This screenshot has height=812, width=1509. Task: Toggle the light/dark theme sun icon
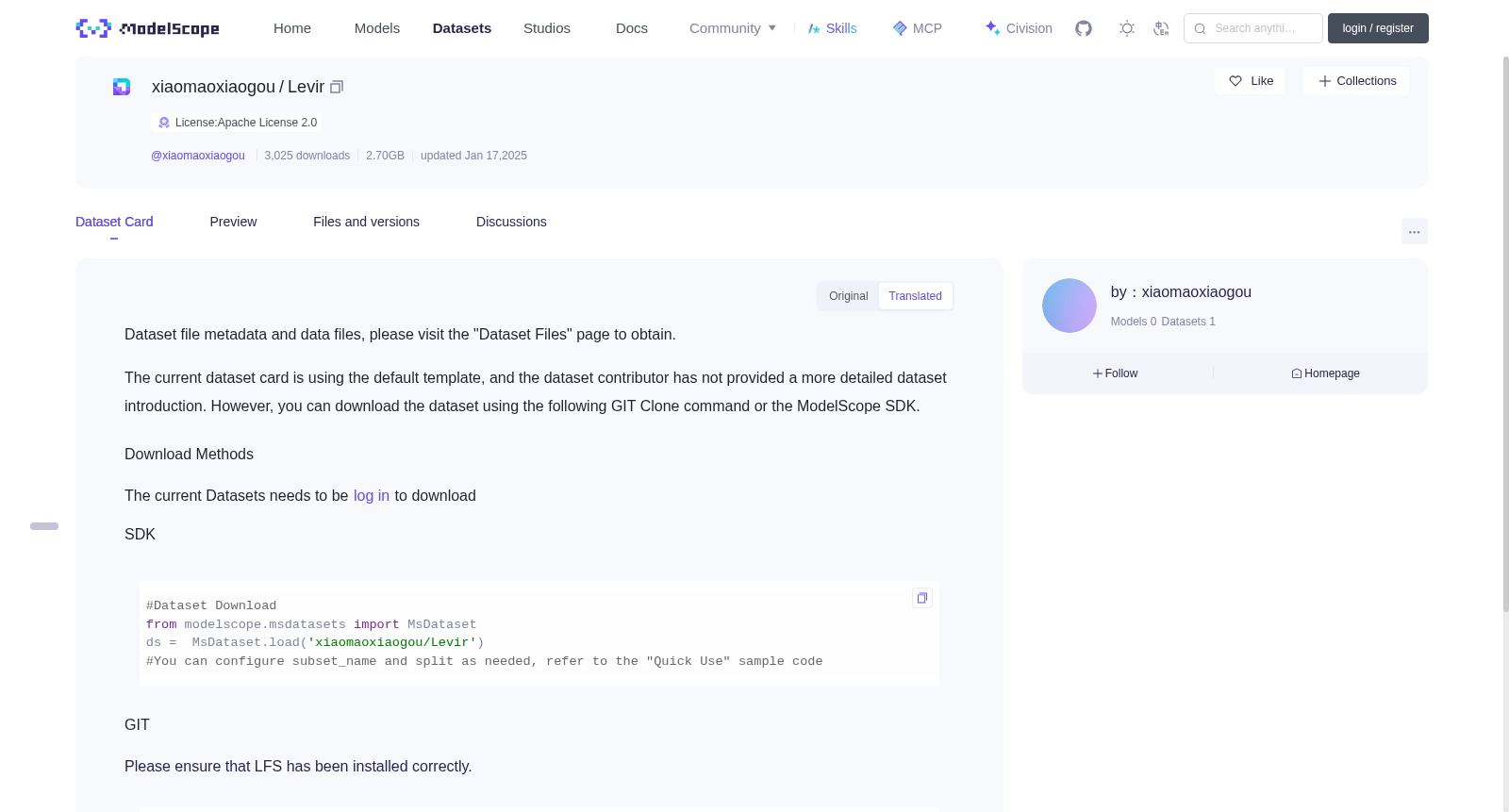(x=1127, y=28)
